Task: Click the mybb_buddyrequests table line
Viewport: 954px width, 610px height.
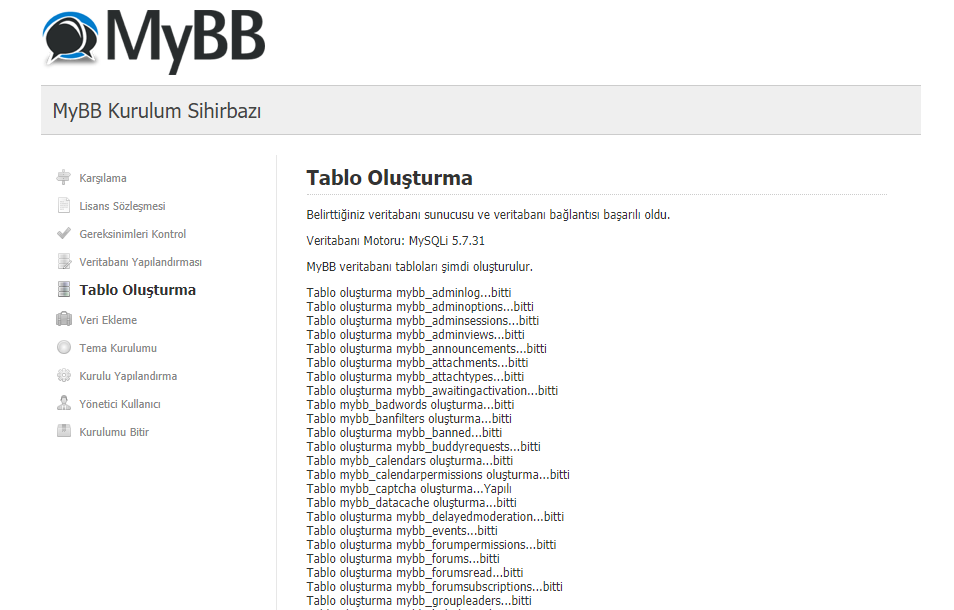Action: pyautogui.click(x=423, y=446)
